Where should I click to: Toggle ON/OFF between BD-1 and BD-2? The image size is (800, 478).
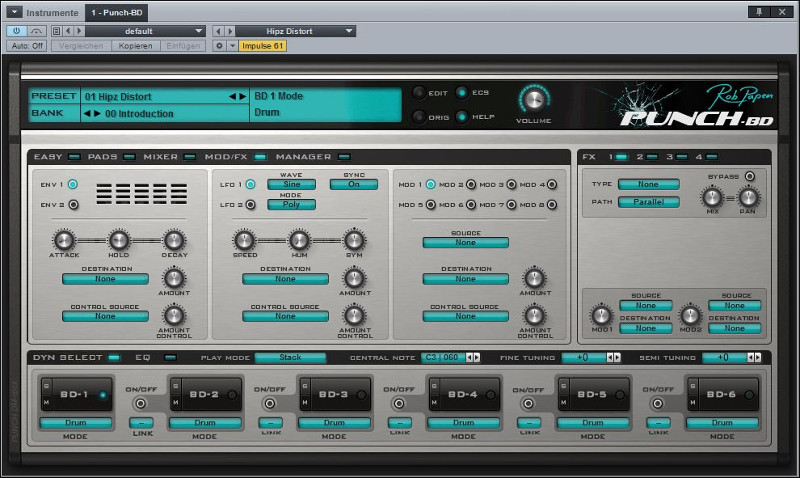[x=140, y=404]
